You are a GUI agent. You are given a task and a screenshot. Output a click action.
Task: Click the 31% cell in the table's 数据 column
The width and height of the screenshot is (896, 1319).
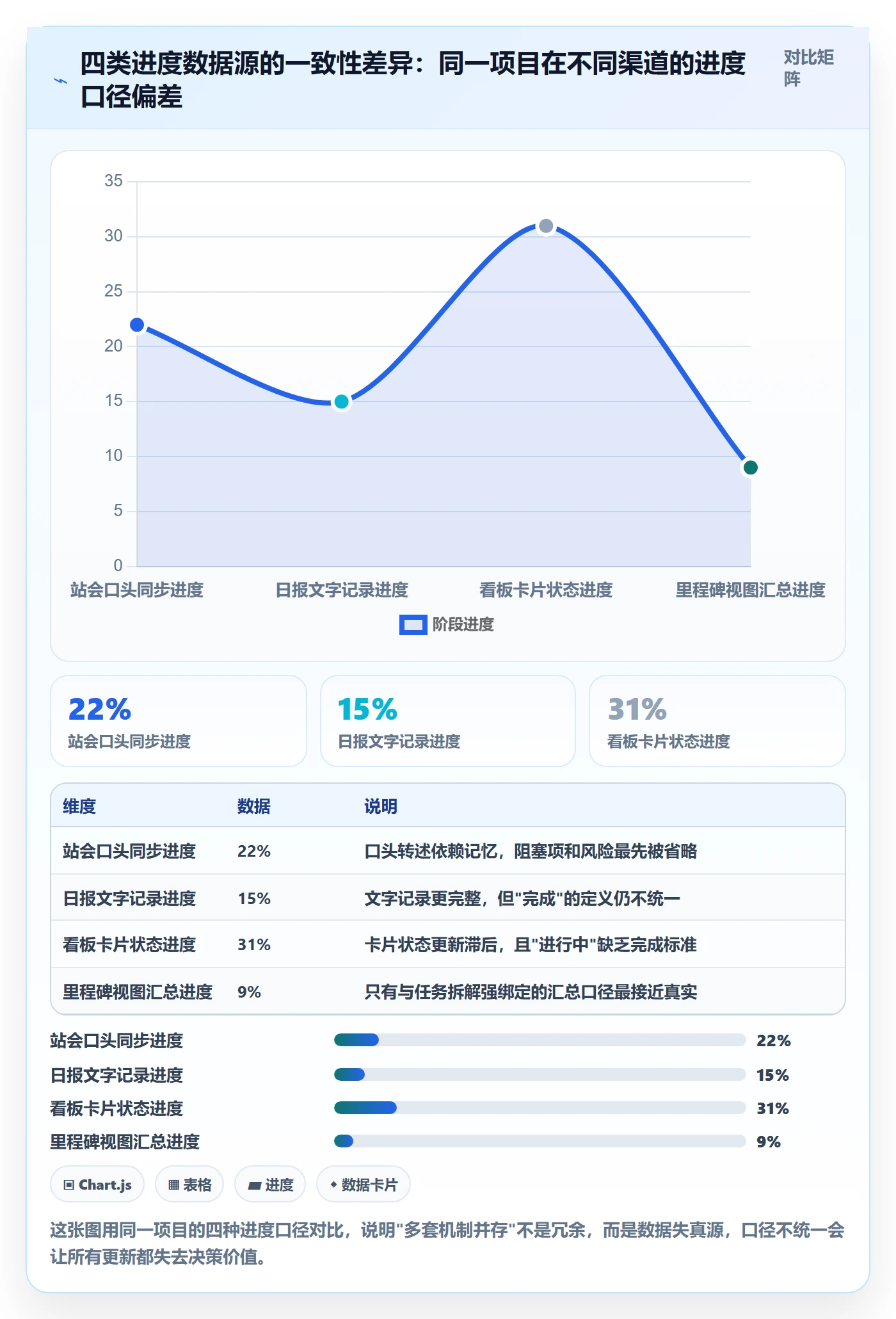254,944
